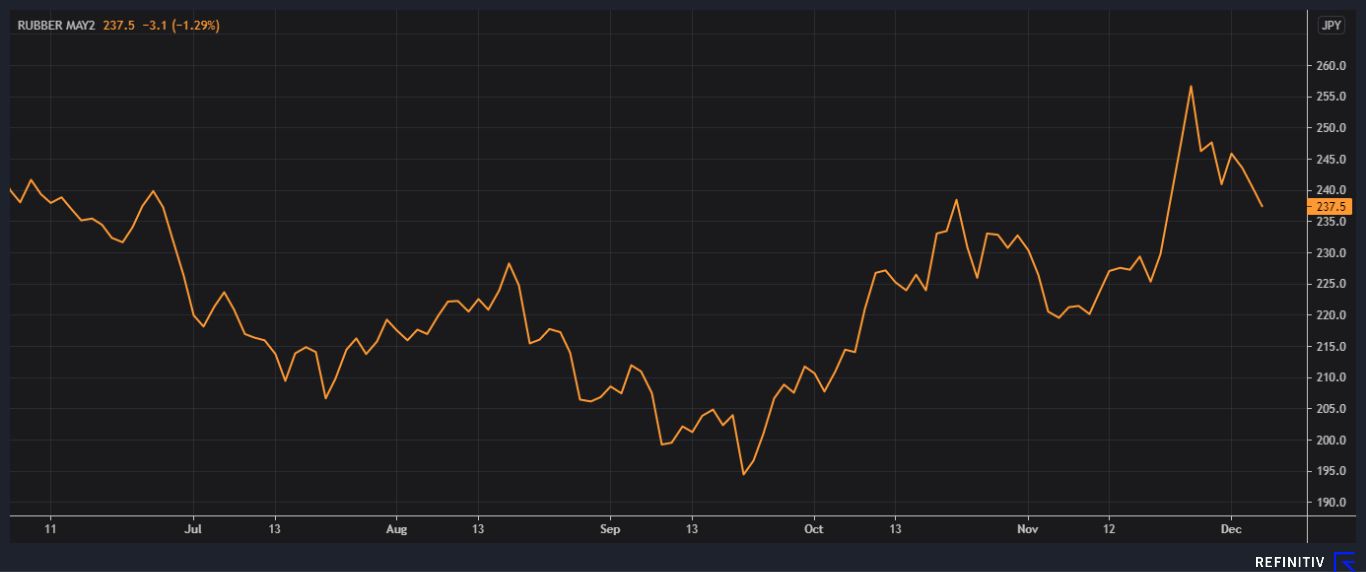Click the Oct date axis label
1366x572 pixels.
tap(814, 528)
